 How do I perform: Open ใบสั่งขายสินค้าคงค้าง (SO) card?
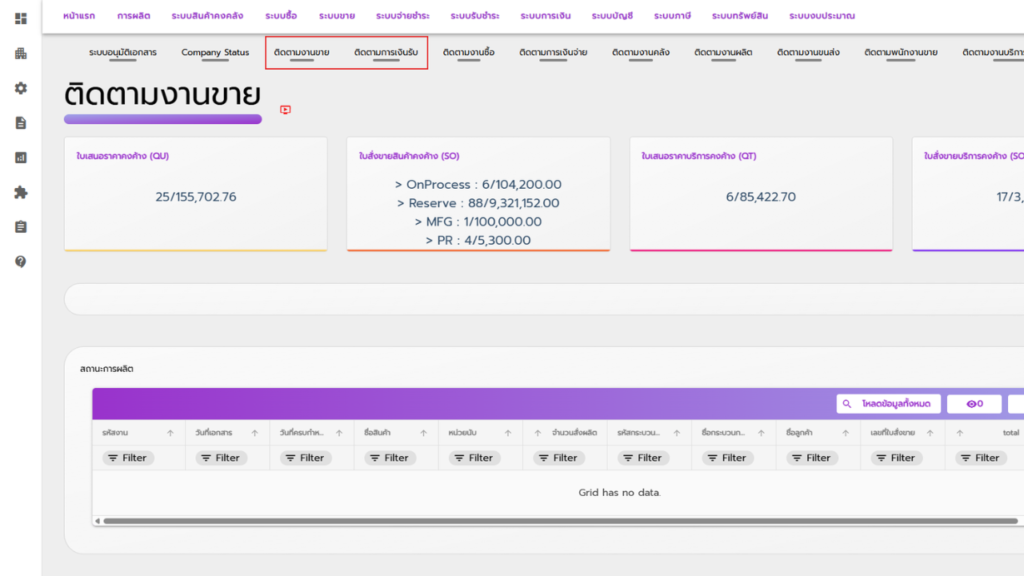[478, 194]
